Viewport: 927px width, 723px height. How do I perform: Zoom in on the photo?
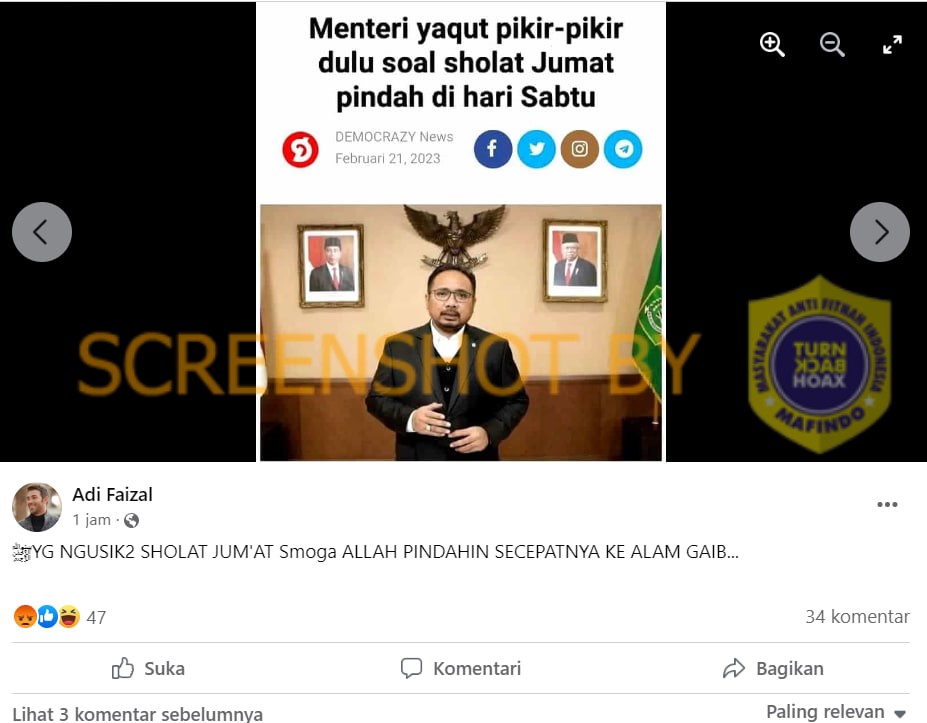pos(772,44)
